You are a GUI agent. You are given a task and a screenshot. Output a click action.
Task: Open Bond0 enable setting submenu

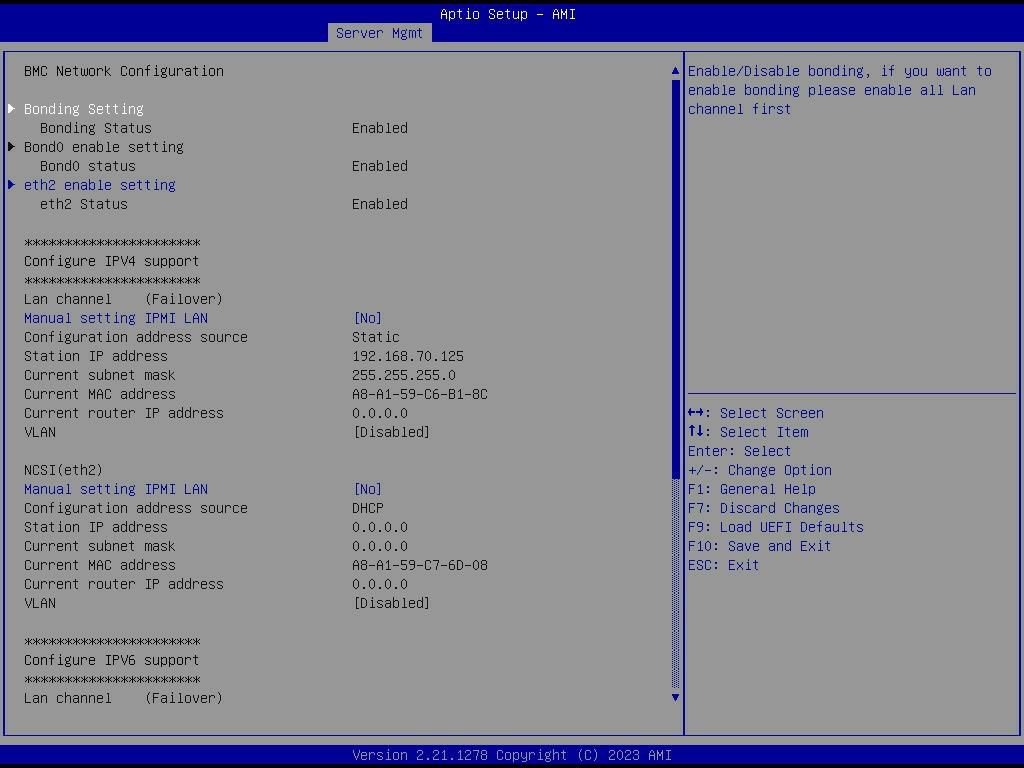coord(104,147)
